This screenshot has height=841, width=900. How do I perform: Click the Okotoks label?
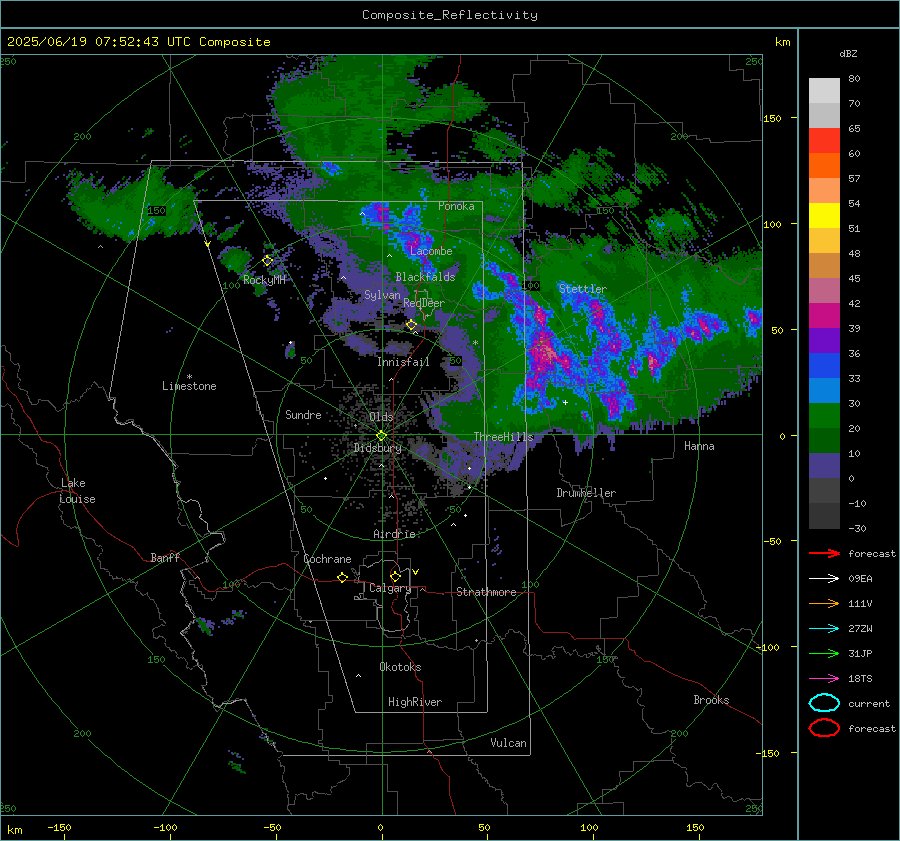click(400, 667)
